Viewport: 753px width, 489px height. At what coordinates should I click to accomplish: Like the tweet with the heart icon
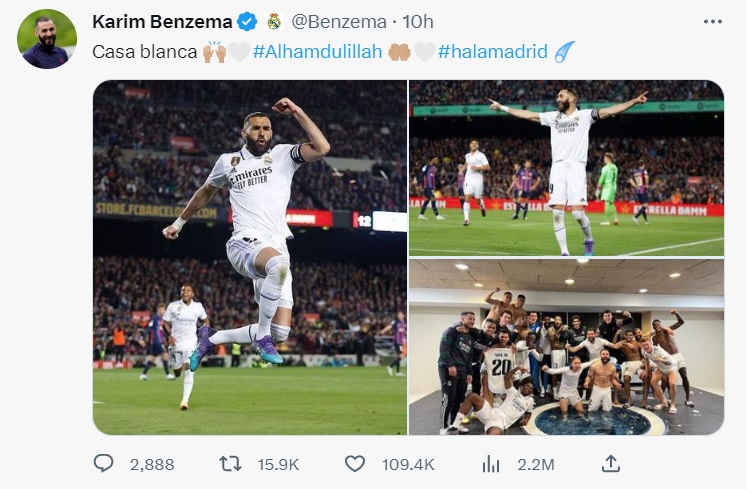[355, 464]
